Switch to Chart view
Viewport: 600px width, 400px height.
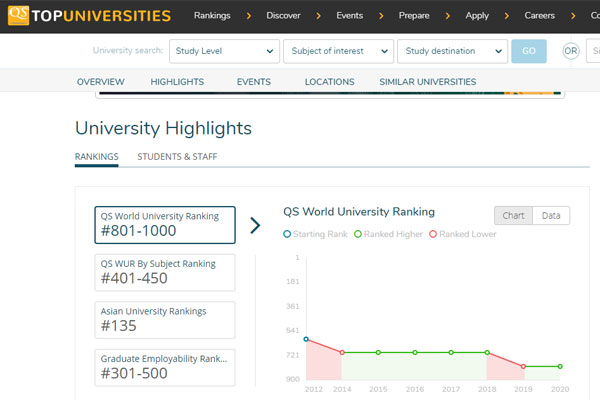tap(513, 216)
